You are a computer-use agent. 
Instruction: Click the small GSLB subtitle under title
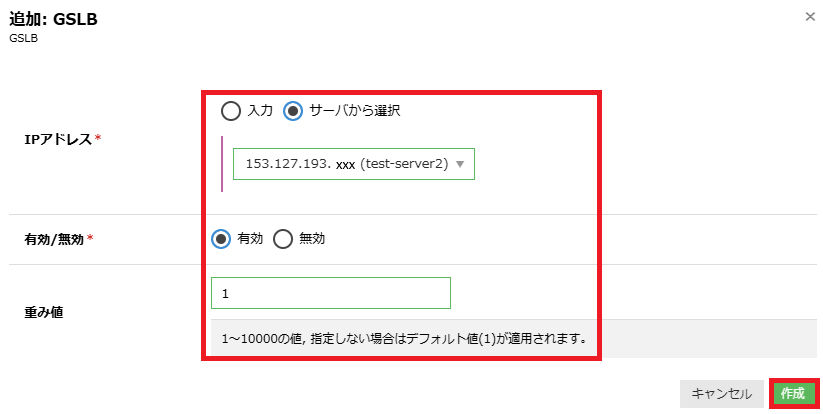click(24, 38)
